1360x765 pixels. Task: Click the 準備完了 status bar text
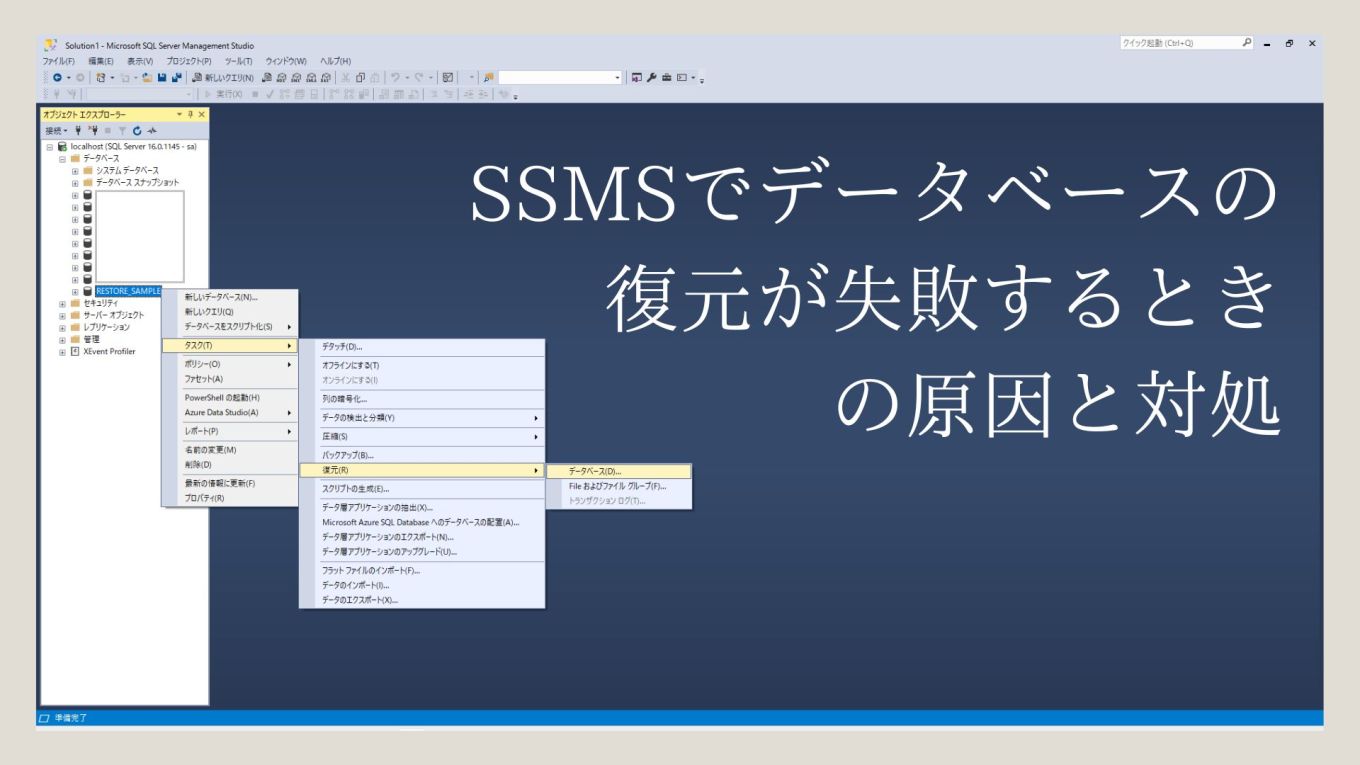click(x=69, y=718)
